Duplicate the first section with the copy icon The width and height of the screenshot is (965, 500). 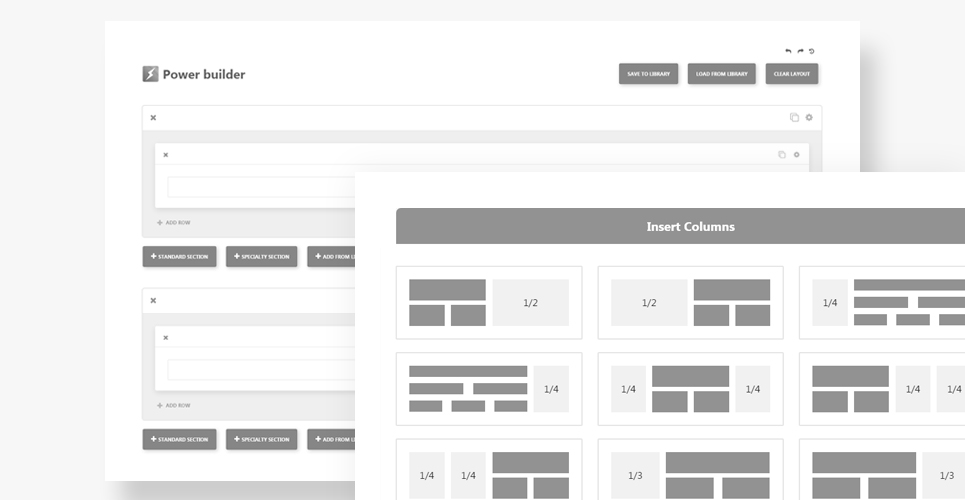(x=794, y=118)
